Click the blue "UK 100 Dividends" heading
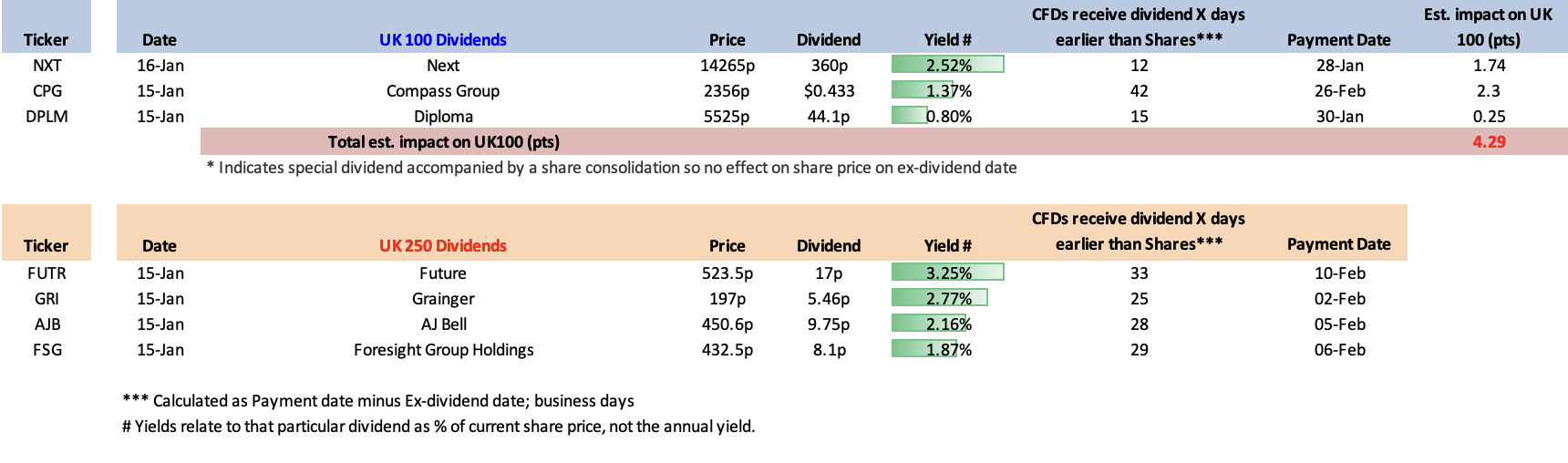 442,40
